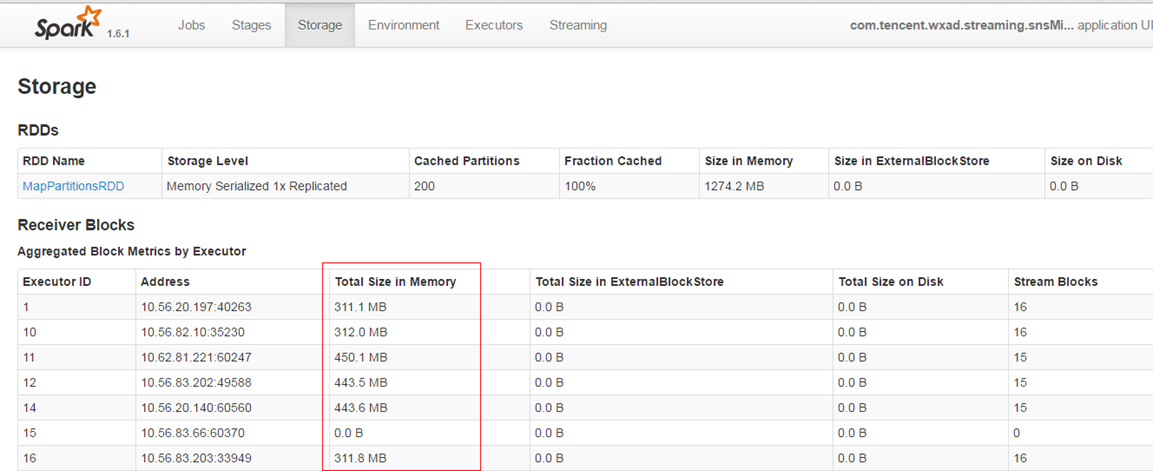Click the Size in Memory column header
This screenshot has width=1153, height=471.
coord(749,161)
